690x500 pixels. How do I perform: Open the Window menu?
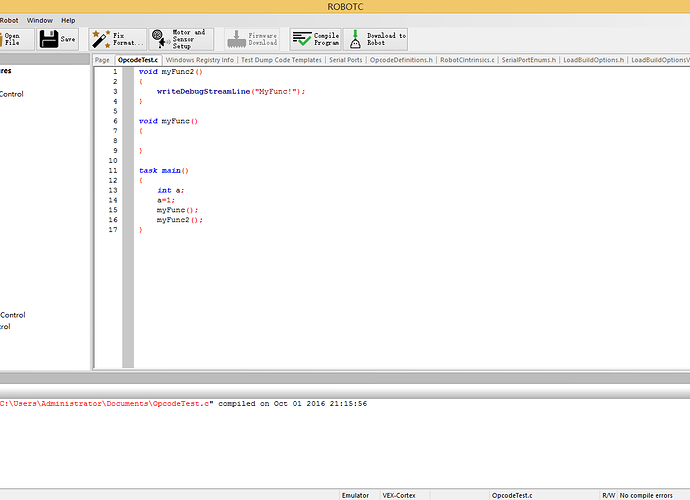pyautogui.click(x=40, y=20)
